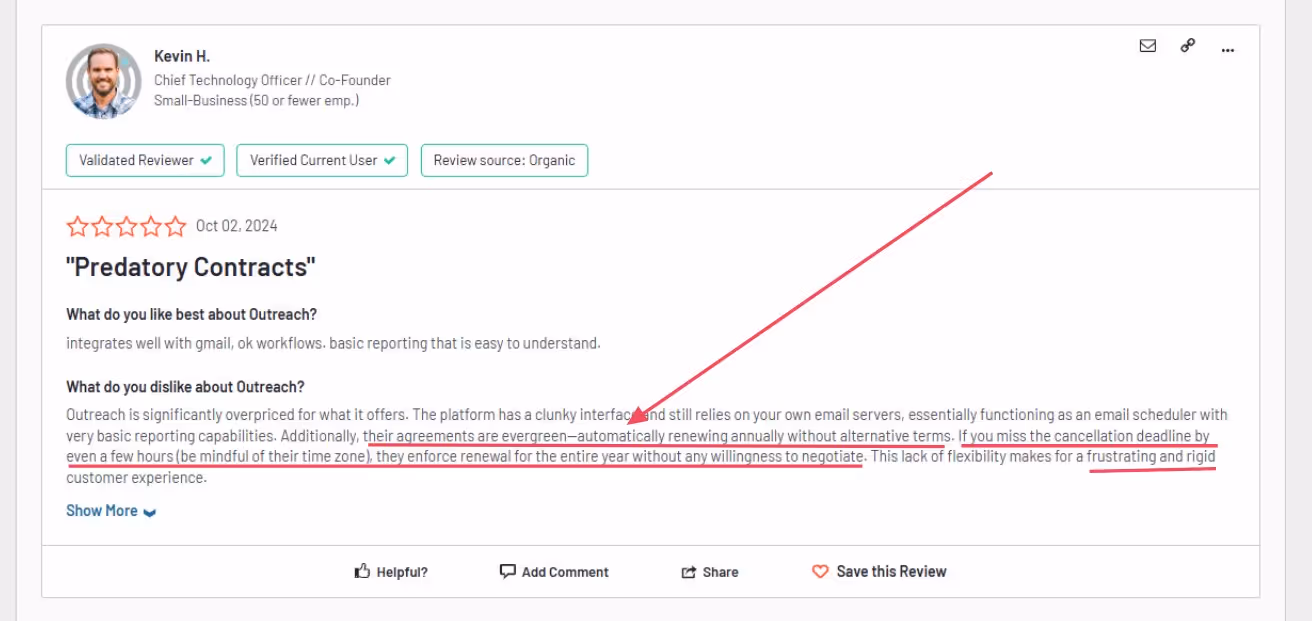Click the envelope email icon

pyautogui.click(x=1146, y=46)
